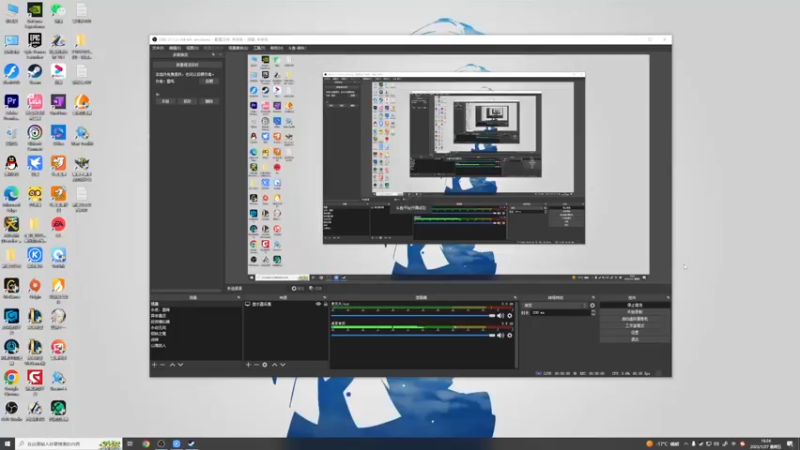Select the first scene in scenes list
Image resolution: width=800 pixels, height=450 pixels.
click(196, 304)
